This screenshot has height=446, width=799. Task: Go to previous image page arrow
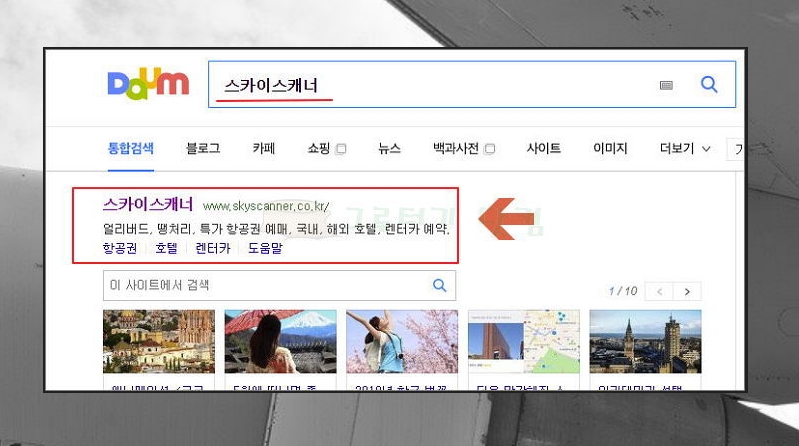[659, 292]
